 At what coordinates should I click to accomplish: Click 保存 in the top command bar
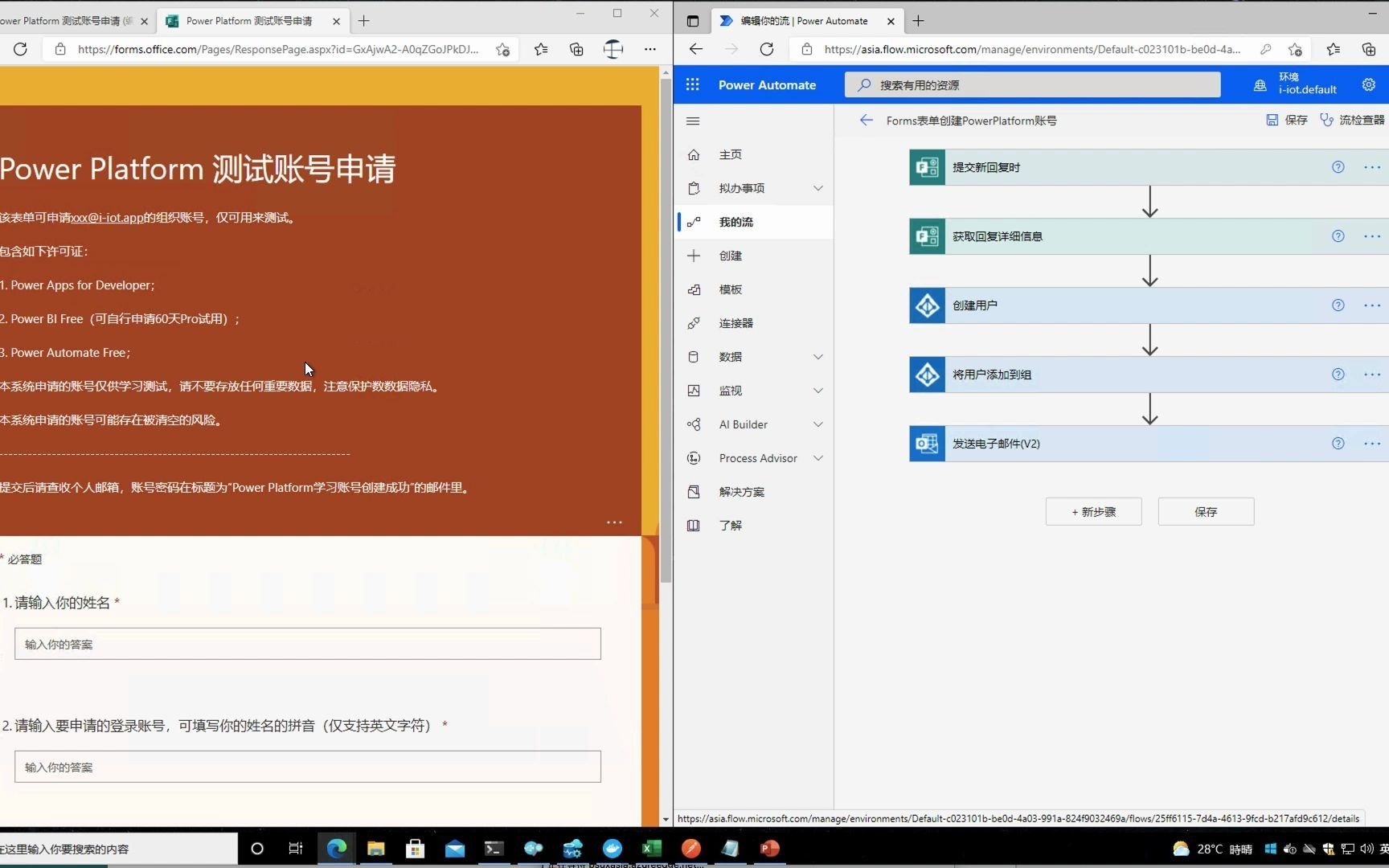(x=1287, y=120)
